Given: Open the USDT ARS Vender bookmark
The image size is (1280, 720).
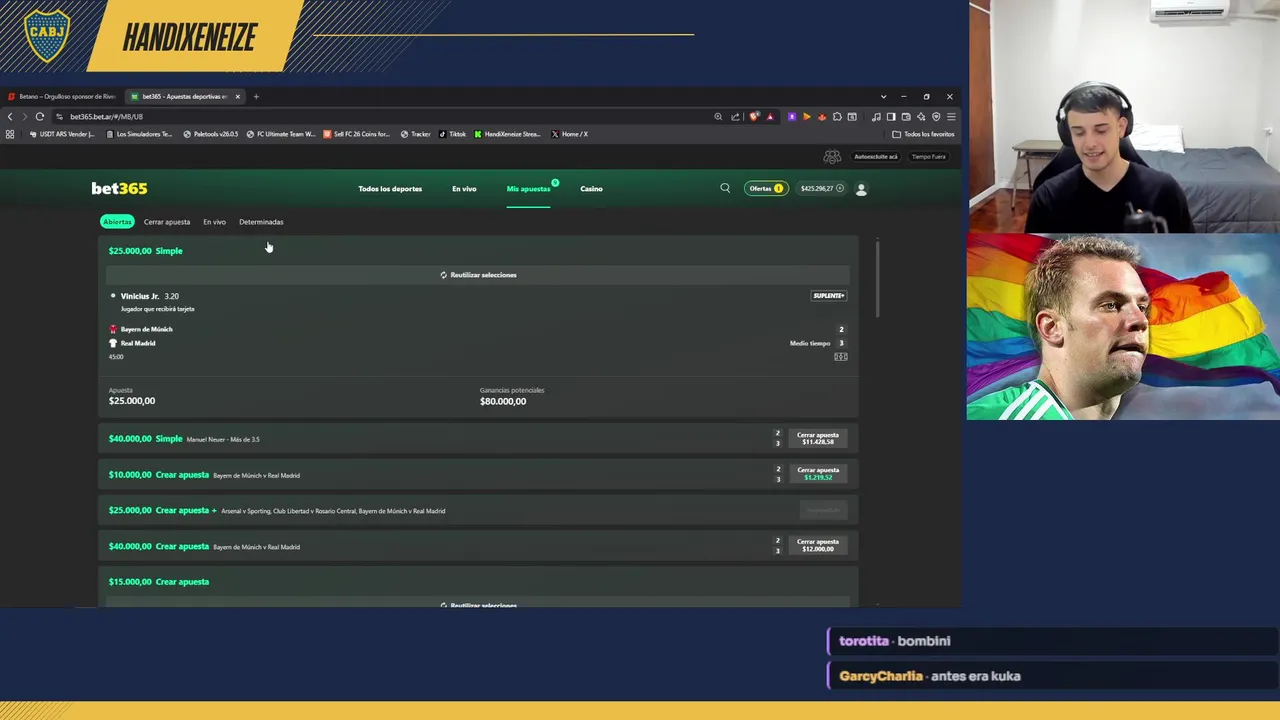Looking at the screenshot, I should pos(63,134).
